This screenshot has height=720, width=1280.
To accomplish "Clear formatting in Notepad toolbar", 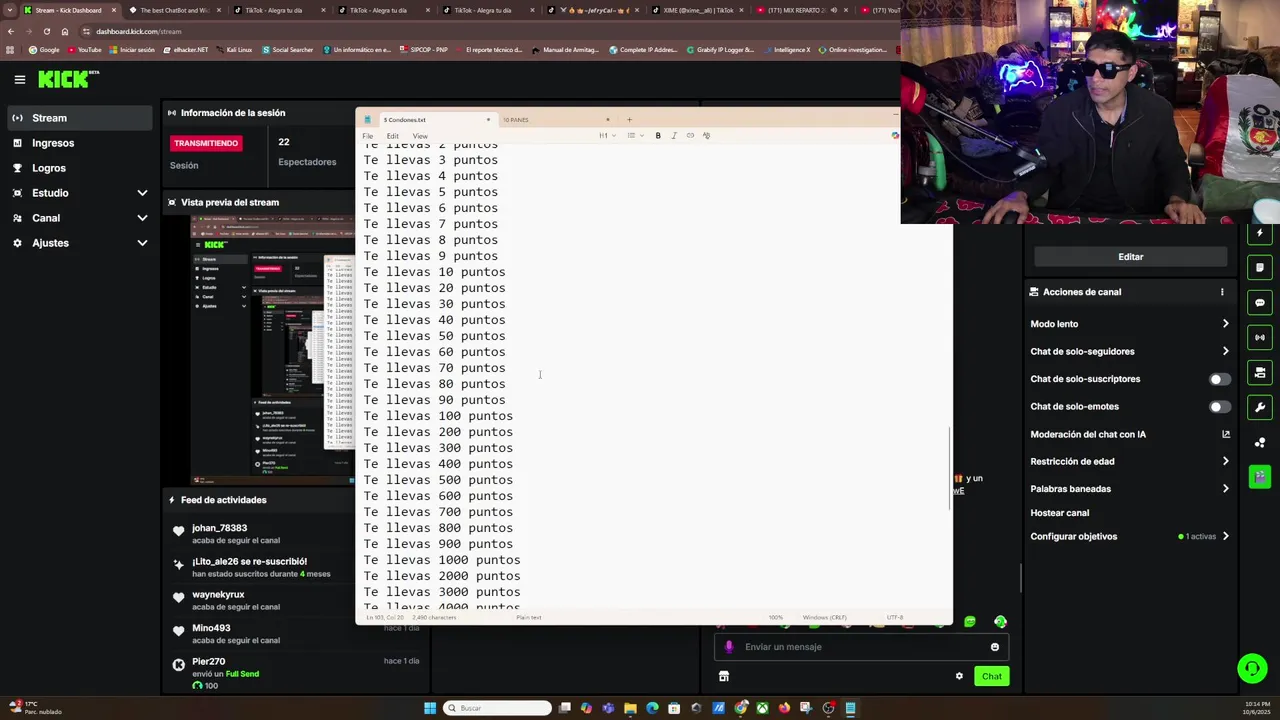I will pos(706,136).
